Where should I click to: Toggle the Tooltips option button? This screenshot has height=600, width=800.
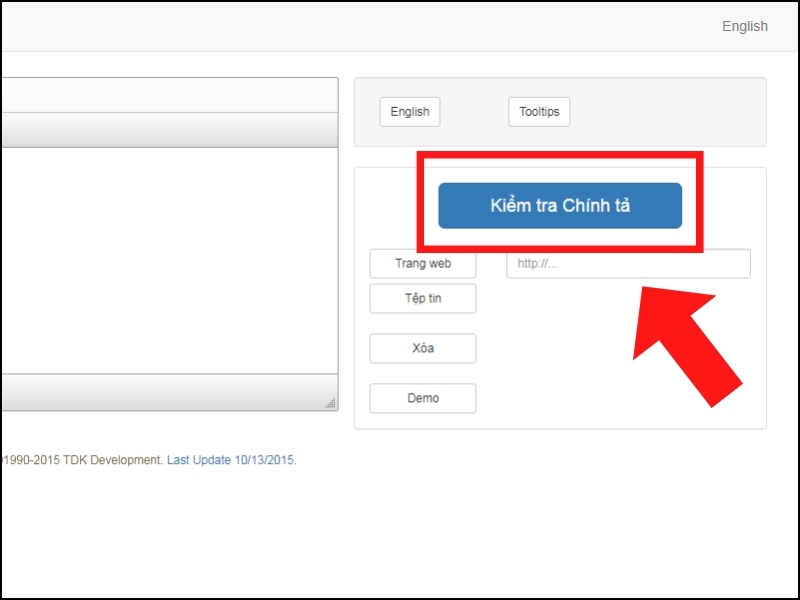point(539,112)
